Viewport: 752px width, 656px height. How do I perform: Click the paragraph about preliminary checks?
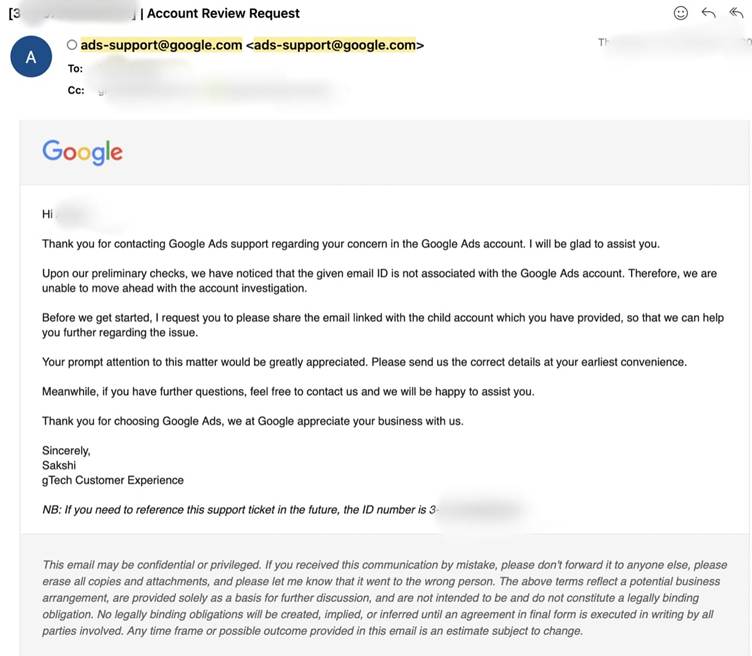(x=379, y=281)
